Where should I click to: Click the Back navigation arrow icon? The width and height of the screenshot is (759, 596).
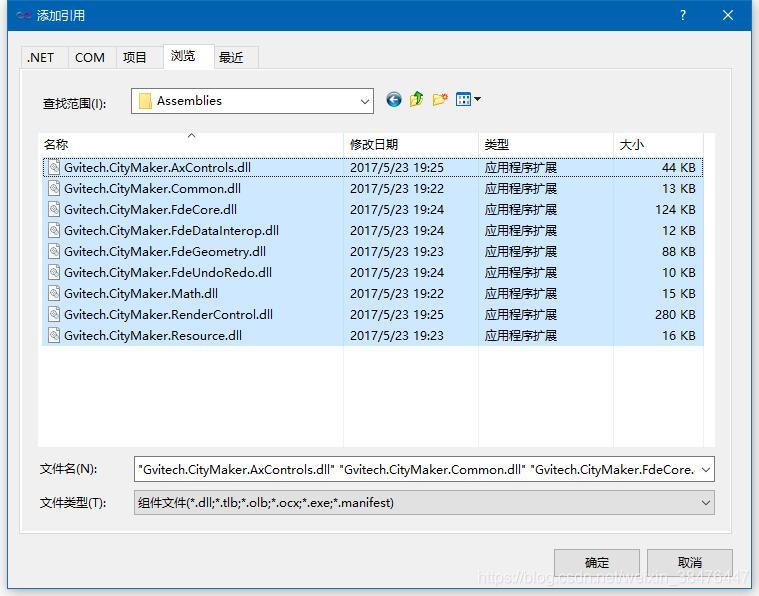pos(394,100)
